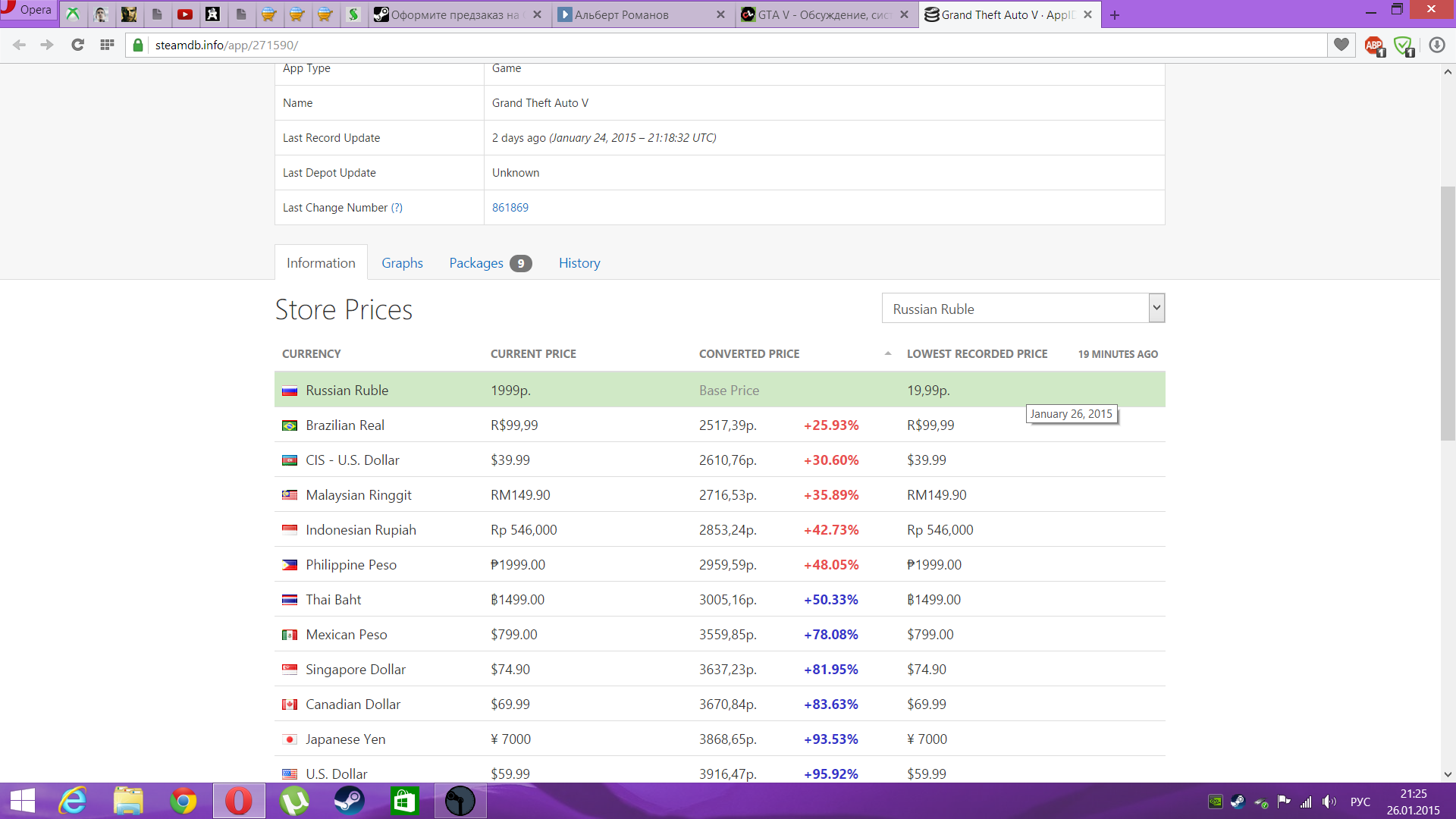The height and width of the screenshot is (819, 1456).
Task: Switch to the pinned YouTube tab
Action: point(185,14)
